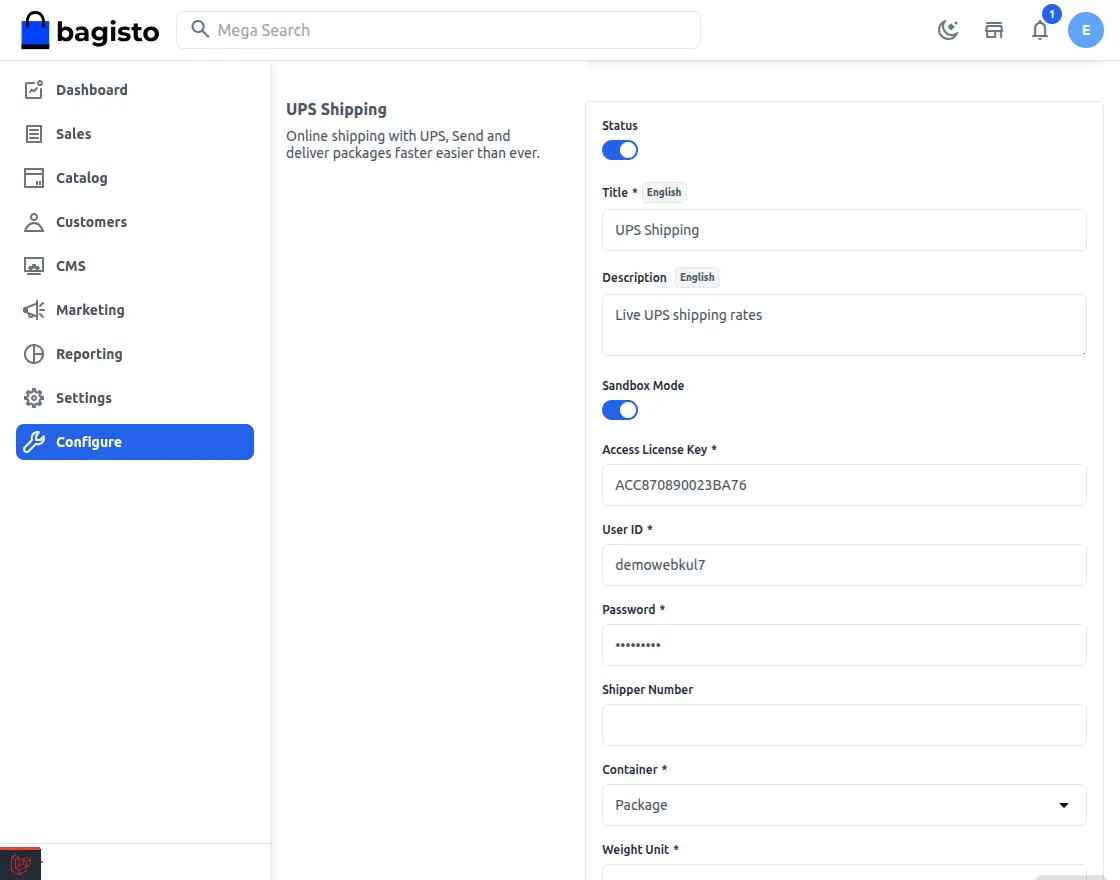Click the Container dropdown arrow
Screen dimensions: 1120x880
click(1064, 805)
